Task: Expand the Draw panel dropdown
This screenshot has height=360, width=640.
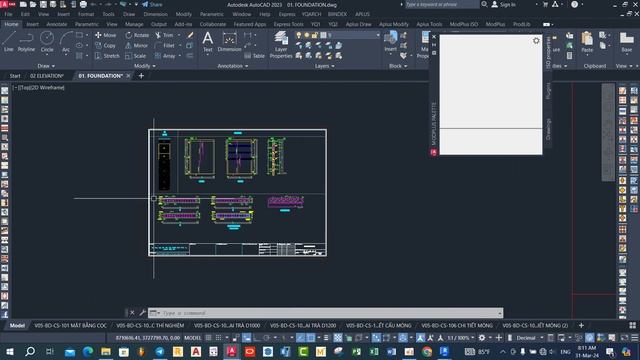Action: coord(46,66)
